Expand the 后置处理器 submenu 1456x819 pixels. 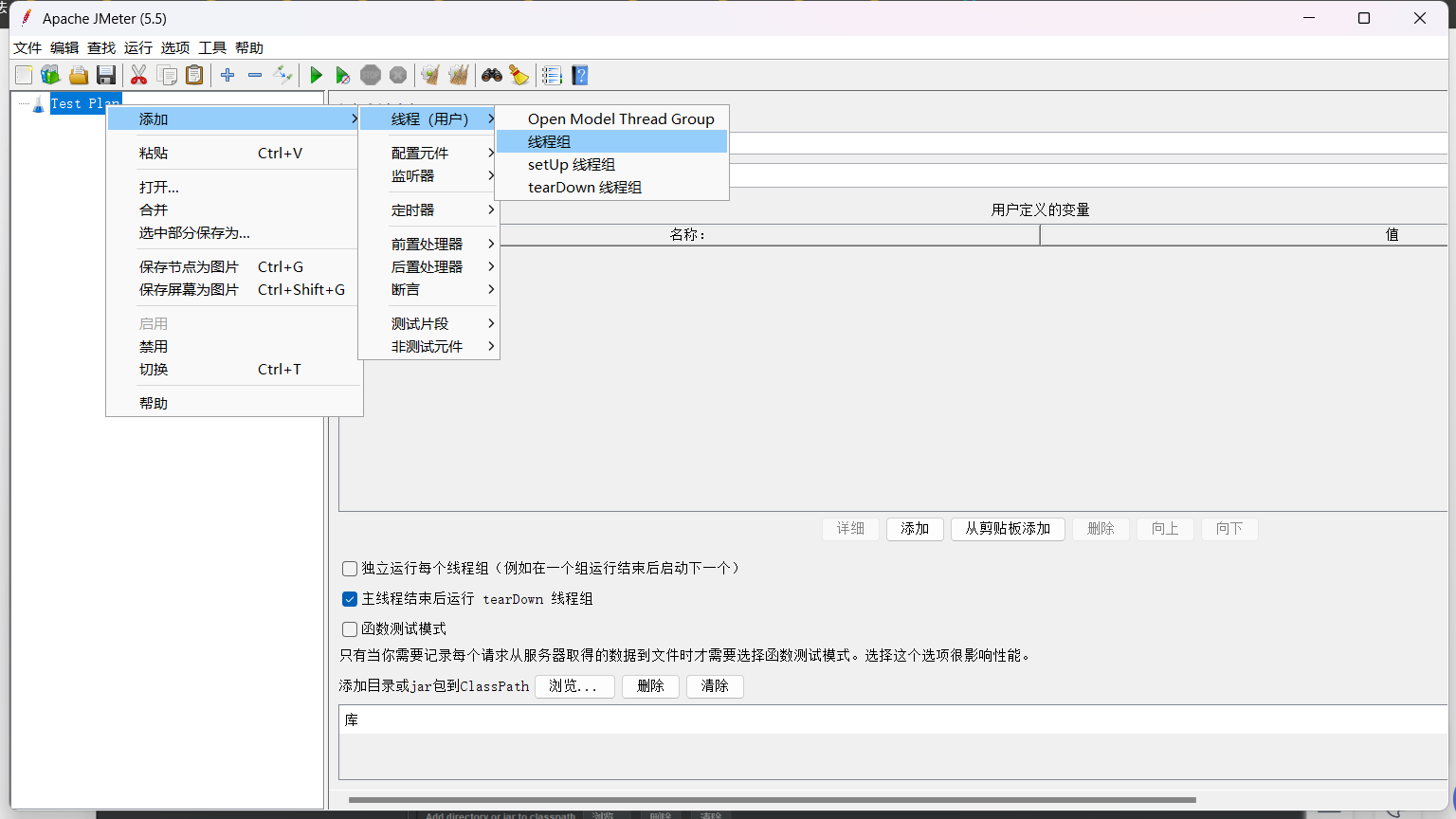429,266
